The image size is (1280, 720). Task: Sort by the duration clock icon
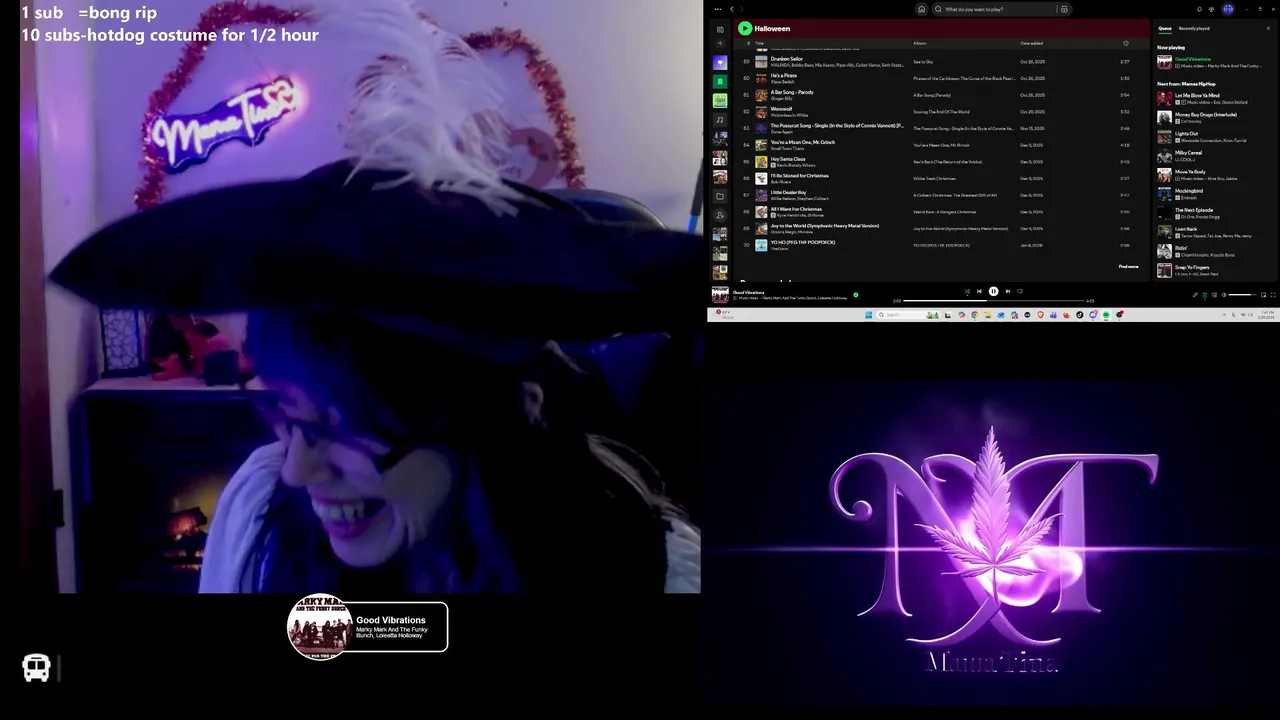[x=1125, y=43]
